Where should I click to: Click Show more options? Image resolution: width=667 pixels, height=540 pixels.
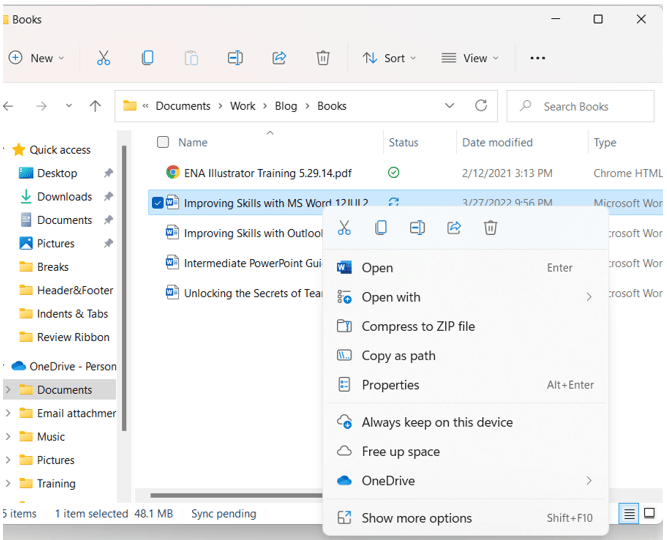click(x=416, y=518)
